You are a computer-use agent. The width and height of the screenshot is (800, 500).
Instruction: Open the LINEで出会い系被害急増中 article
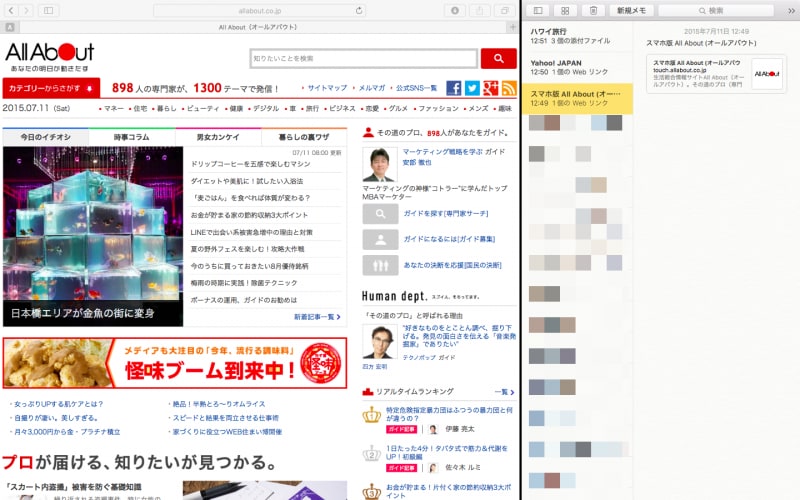pyautogui.click(x=251, y=232)
